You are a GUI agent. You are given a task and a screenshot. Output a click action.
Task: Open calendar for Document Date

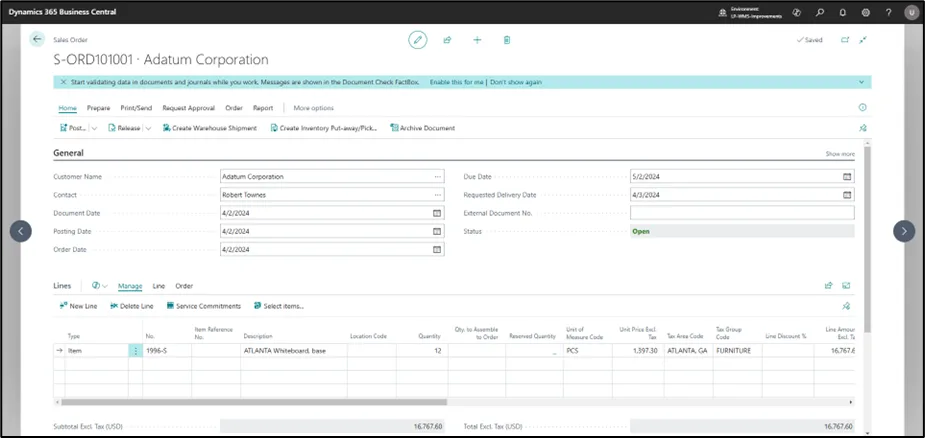tap(437, 213)
